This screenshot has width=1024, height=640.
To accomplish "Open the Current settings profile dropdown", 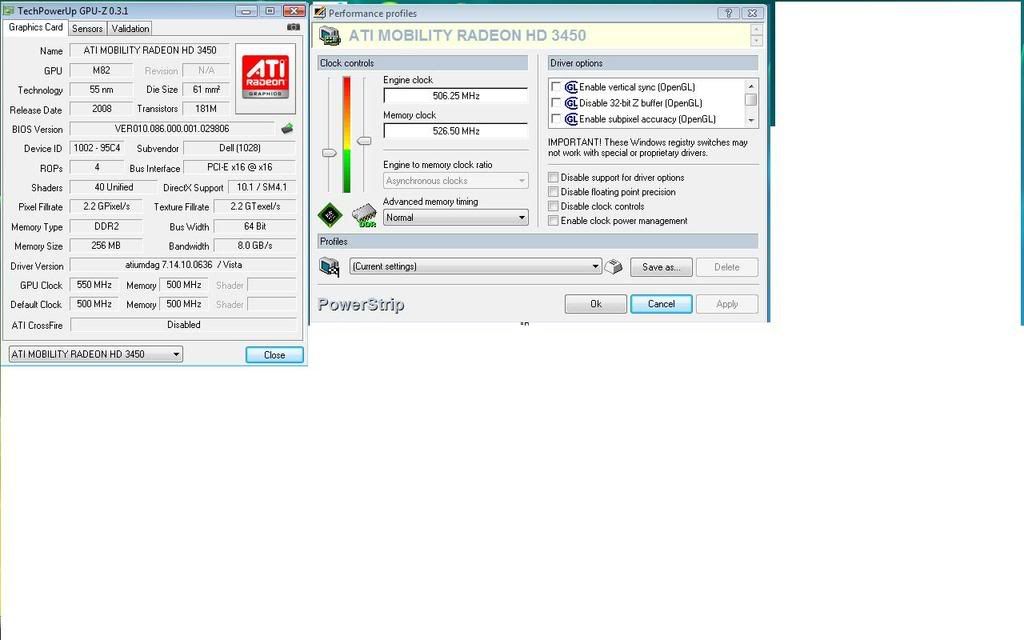I will pos(475,266).
